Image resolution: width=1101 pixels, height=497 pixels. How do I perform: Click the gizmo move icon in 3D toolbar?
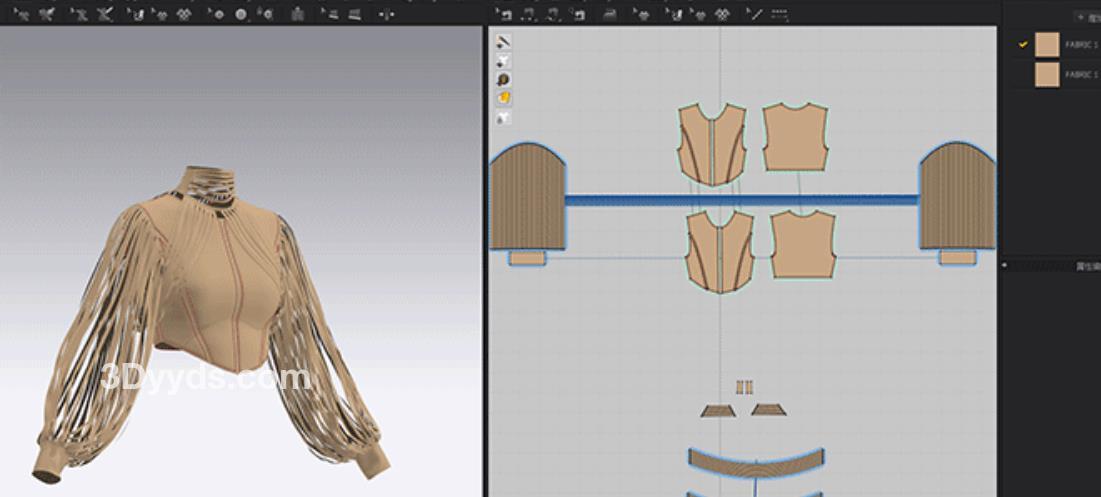click(x=387, y=14)
